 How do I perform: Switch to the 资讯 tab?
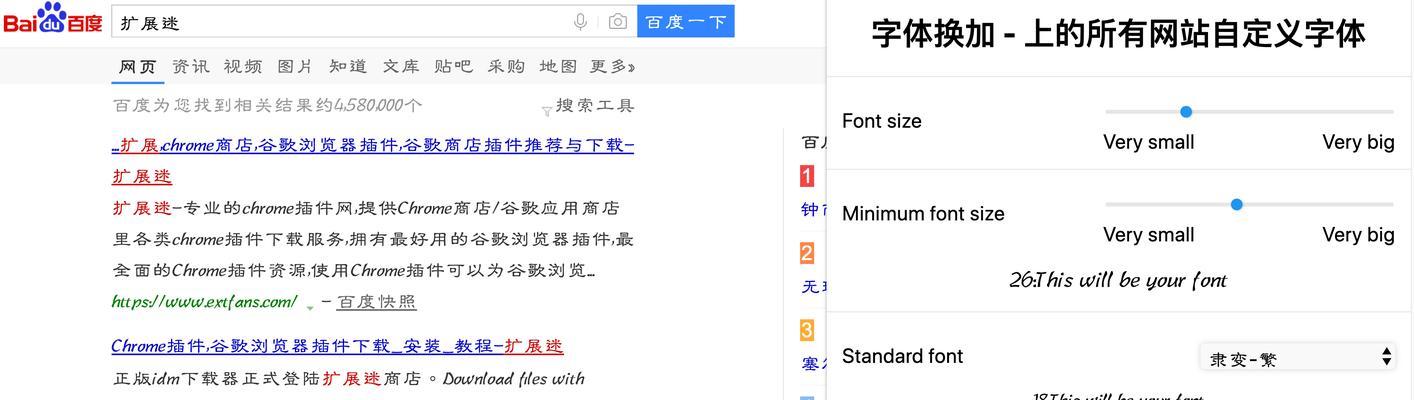[x=191, y=66]
